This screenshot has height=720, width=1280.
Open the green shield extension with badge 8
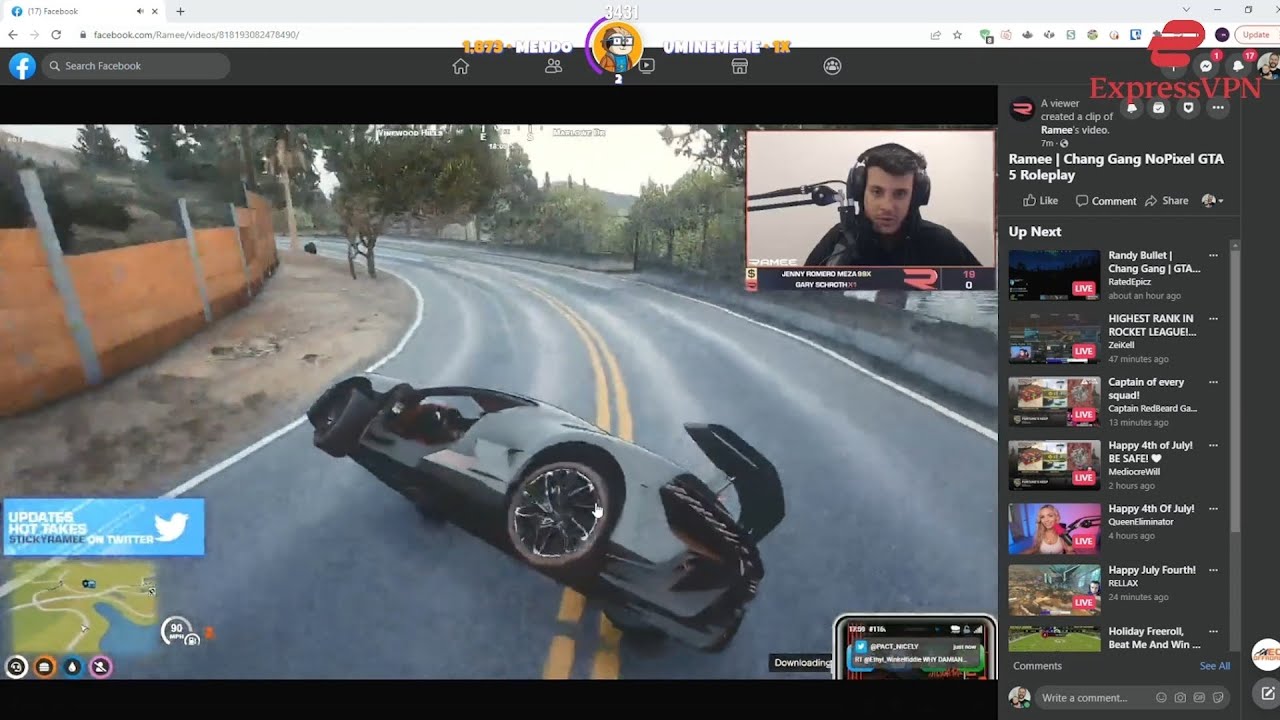[x=987, y=35]
